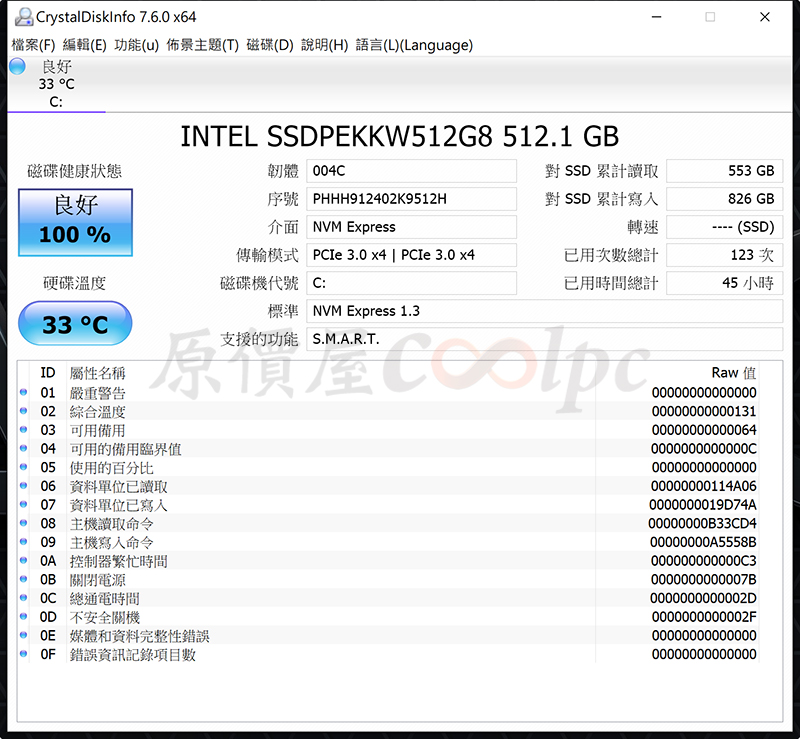The image size is (800, 739).
Task: Click status dot of row 07 資料單位已寫入
Action: [x=23, y=504]
